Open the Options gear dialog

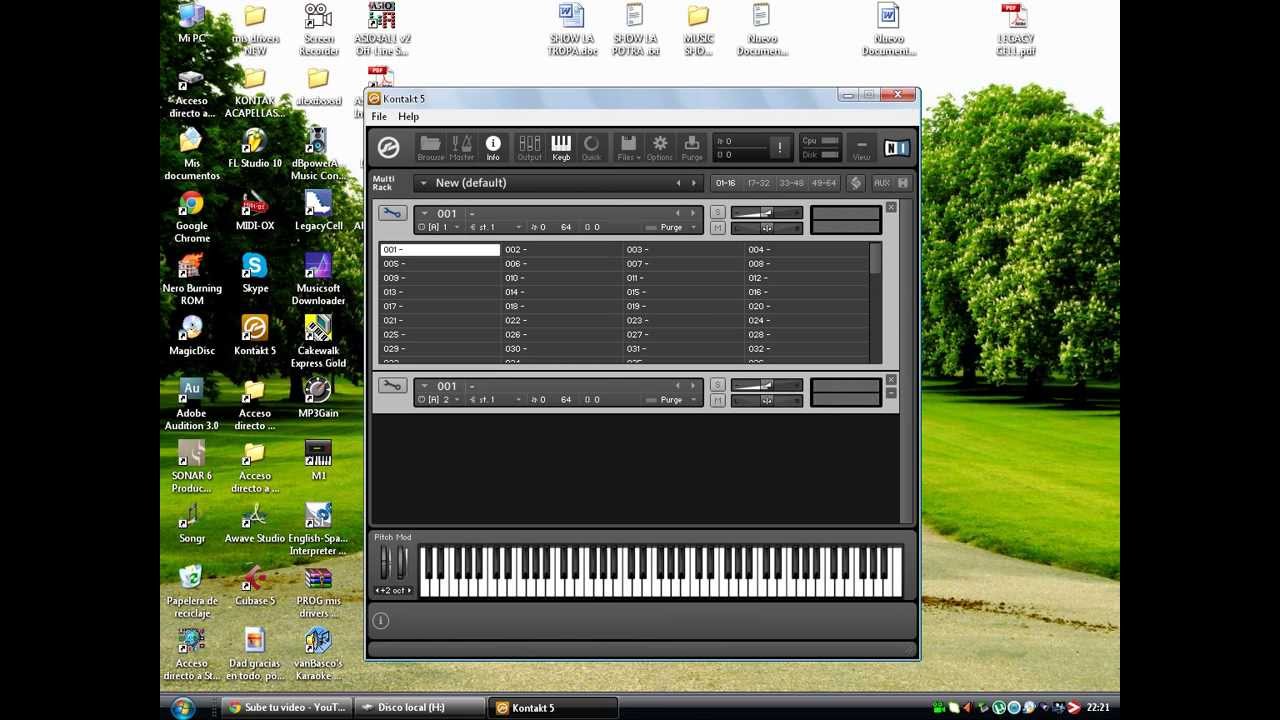(660, 148)
